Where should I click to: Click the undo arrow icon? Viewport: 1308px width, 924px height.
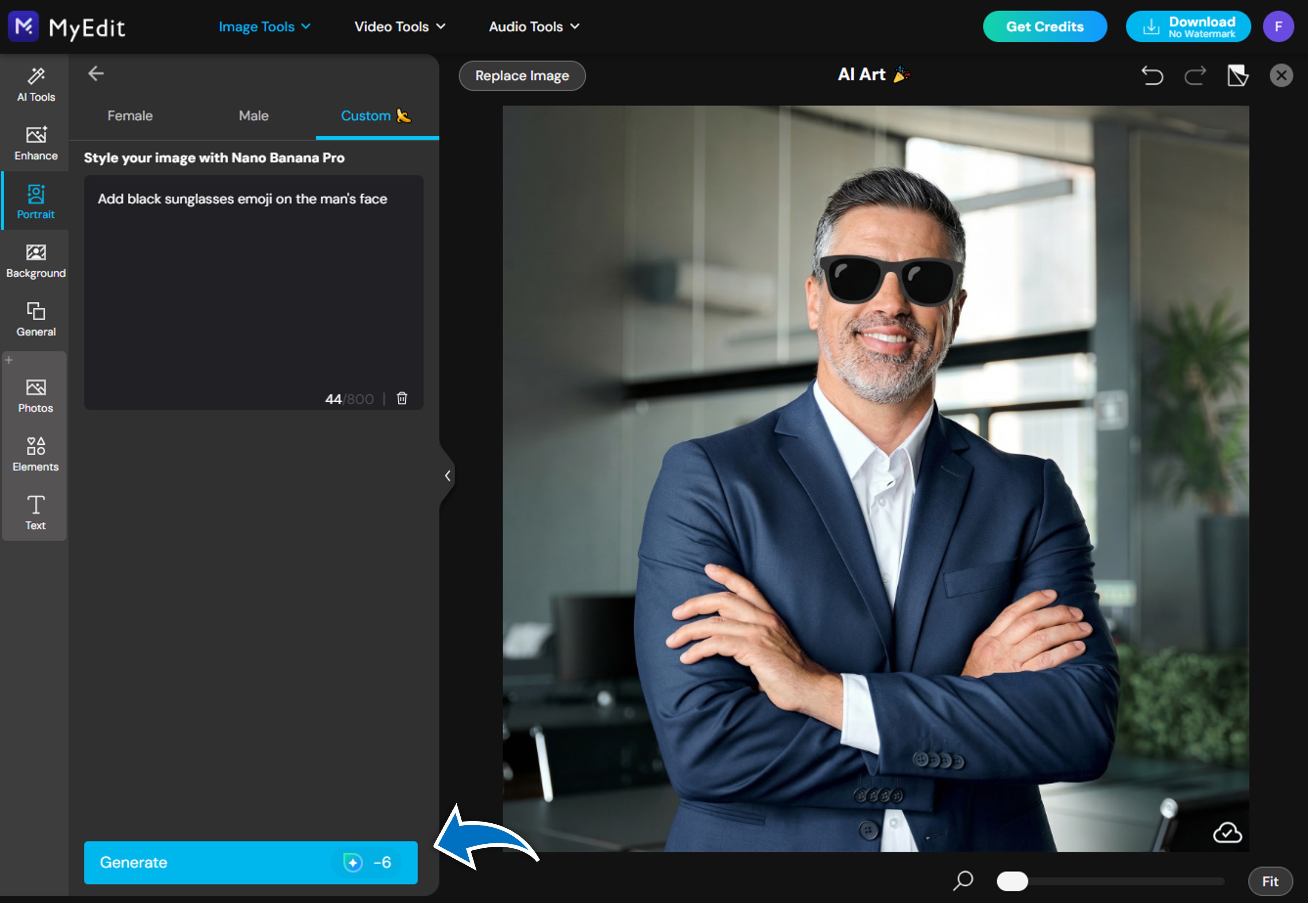coord(1152,76)
